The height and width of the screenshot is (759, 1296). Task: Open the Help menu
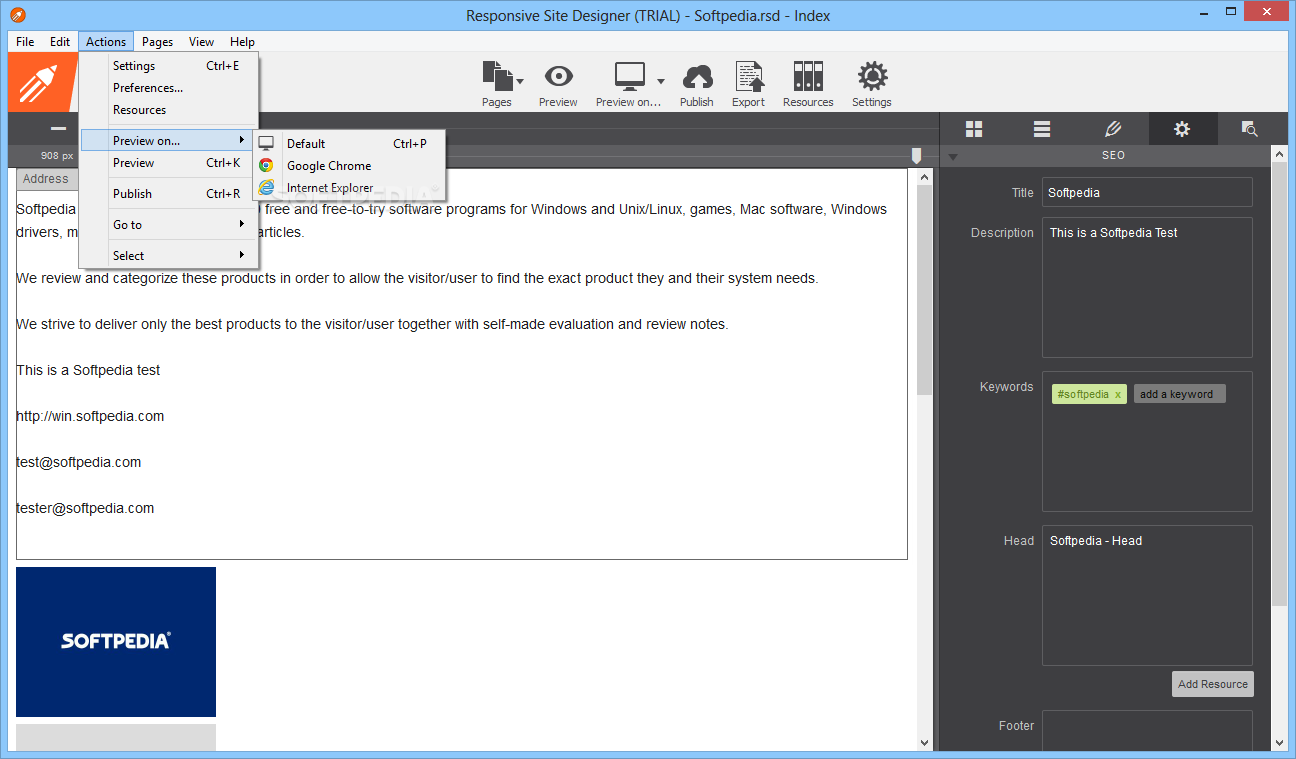pos(242,42)
